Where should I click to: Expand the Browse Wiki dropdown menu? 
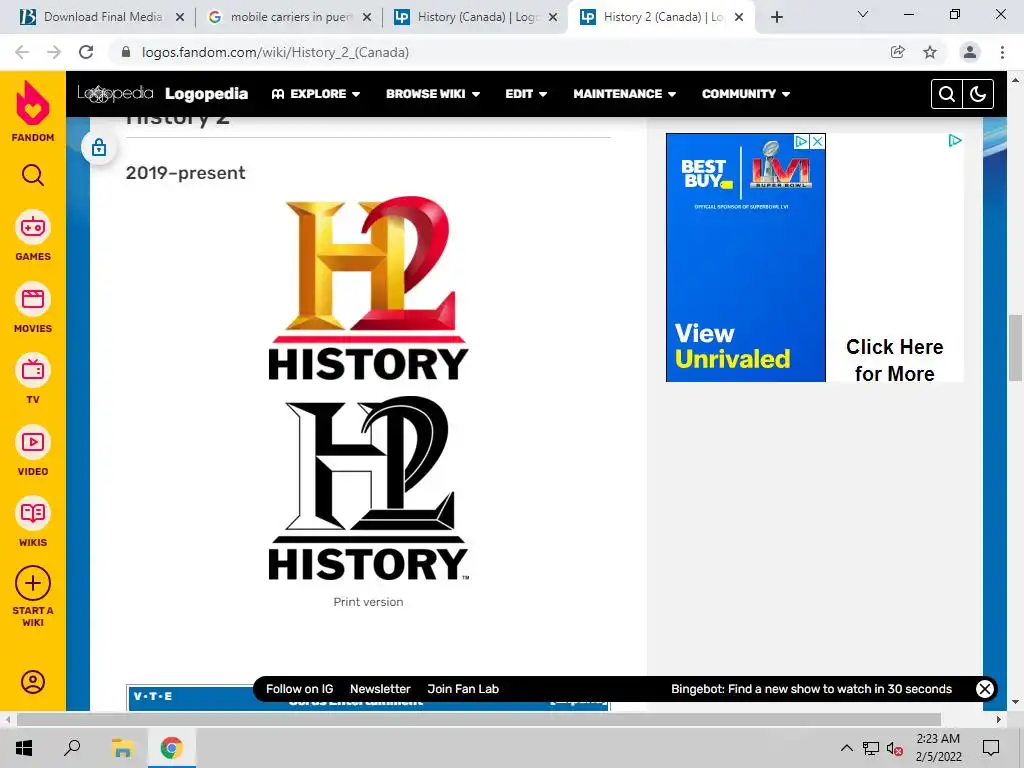click(x=433, y=94)
